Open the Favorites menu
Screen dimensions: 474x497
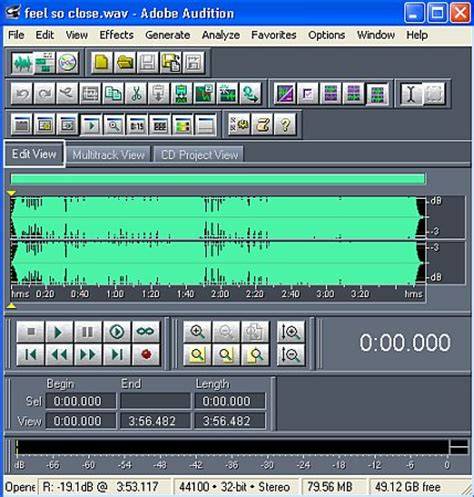coord(274,35)
